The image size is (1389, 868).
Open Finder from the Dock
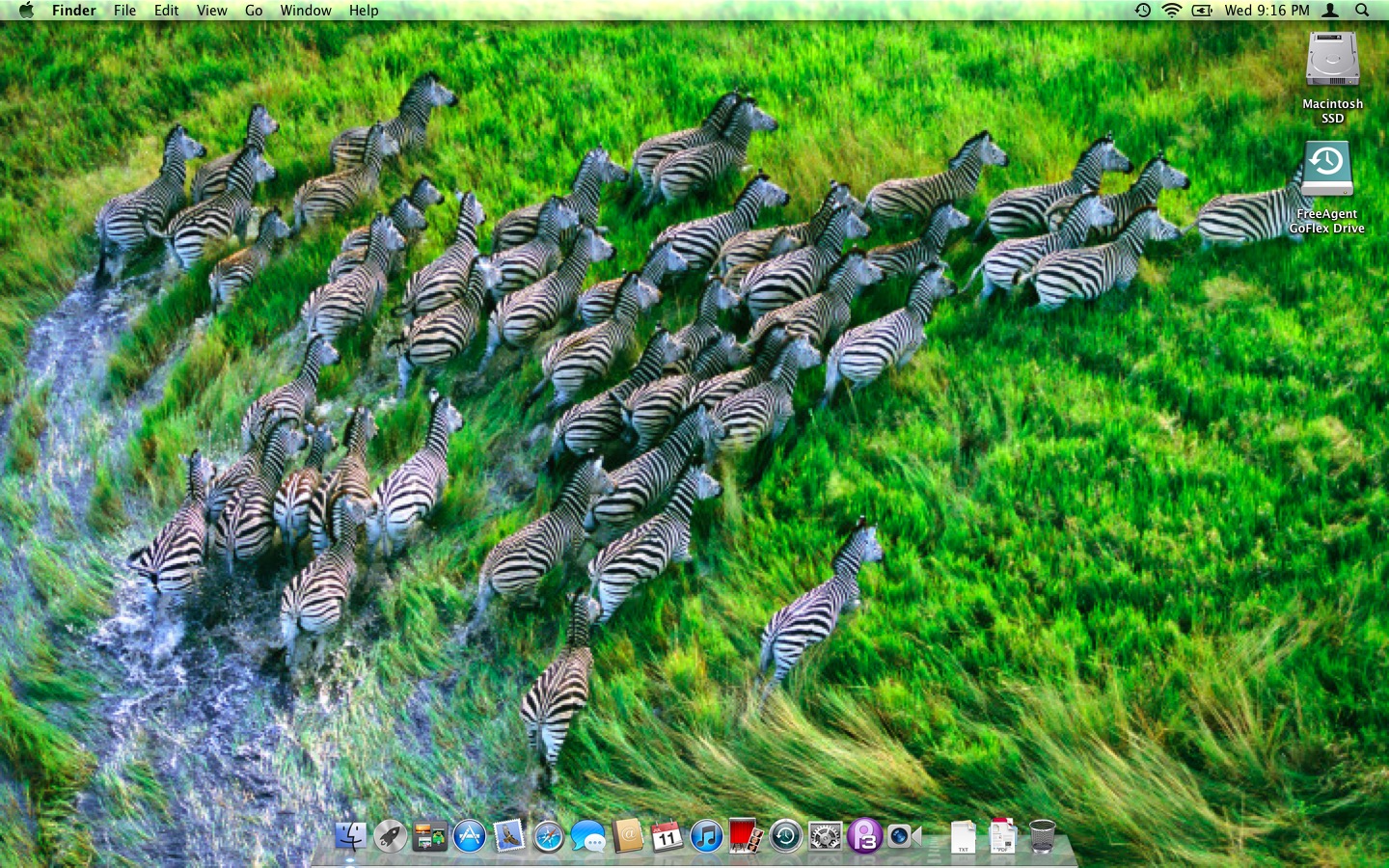pos(350,836)
